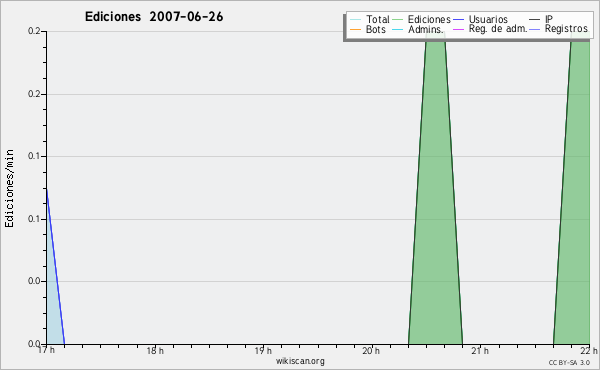
Task: Click the Ediciones/min y-axis title
Action: coord(9,188)
